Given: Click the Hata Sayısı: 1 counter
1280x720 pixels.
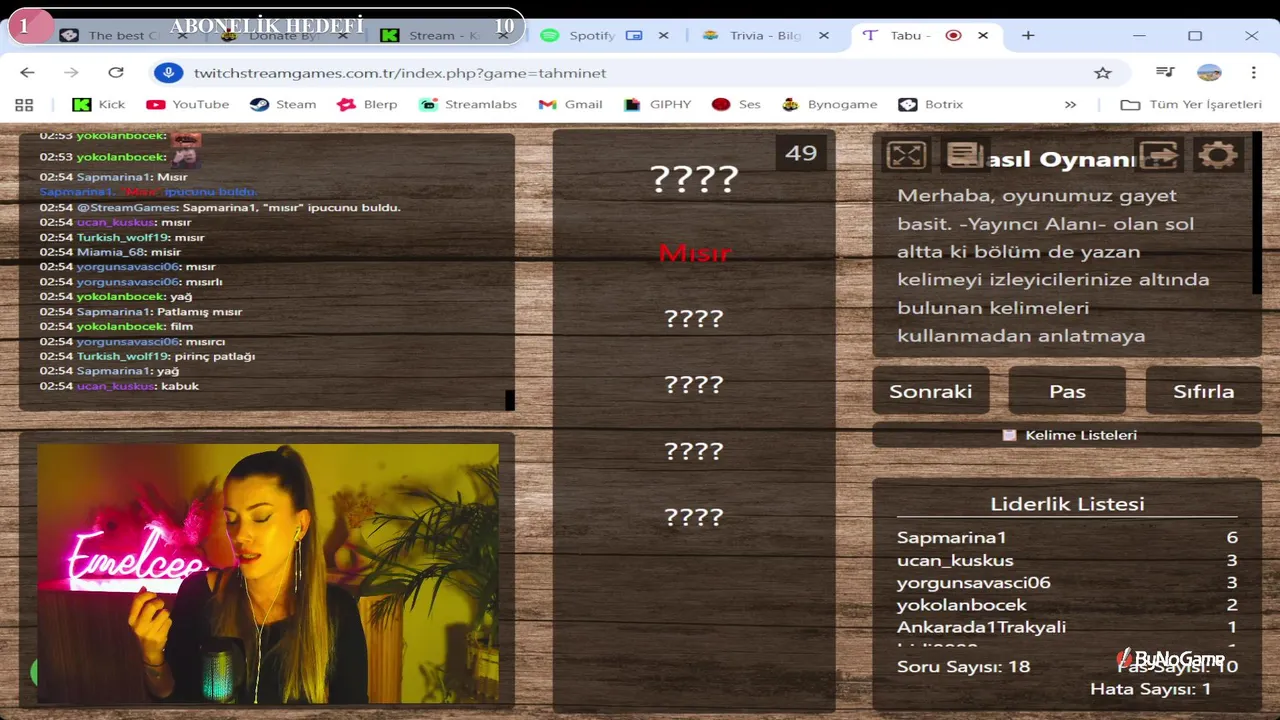Looking at the screenshot, I should tap(1151, 689).
